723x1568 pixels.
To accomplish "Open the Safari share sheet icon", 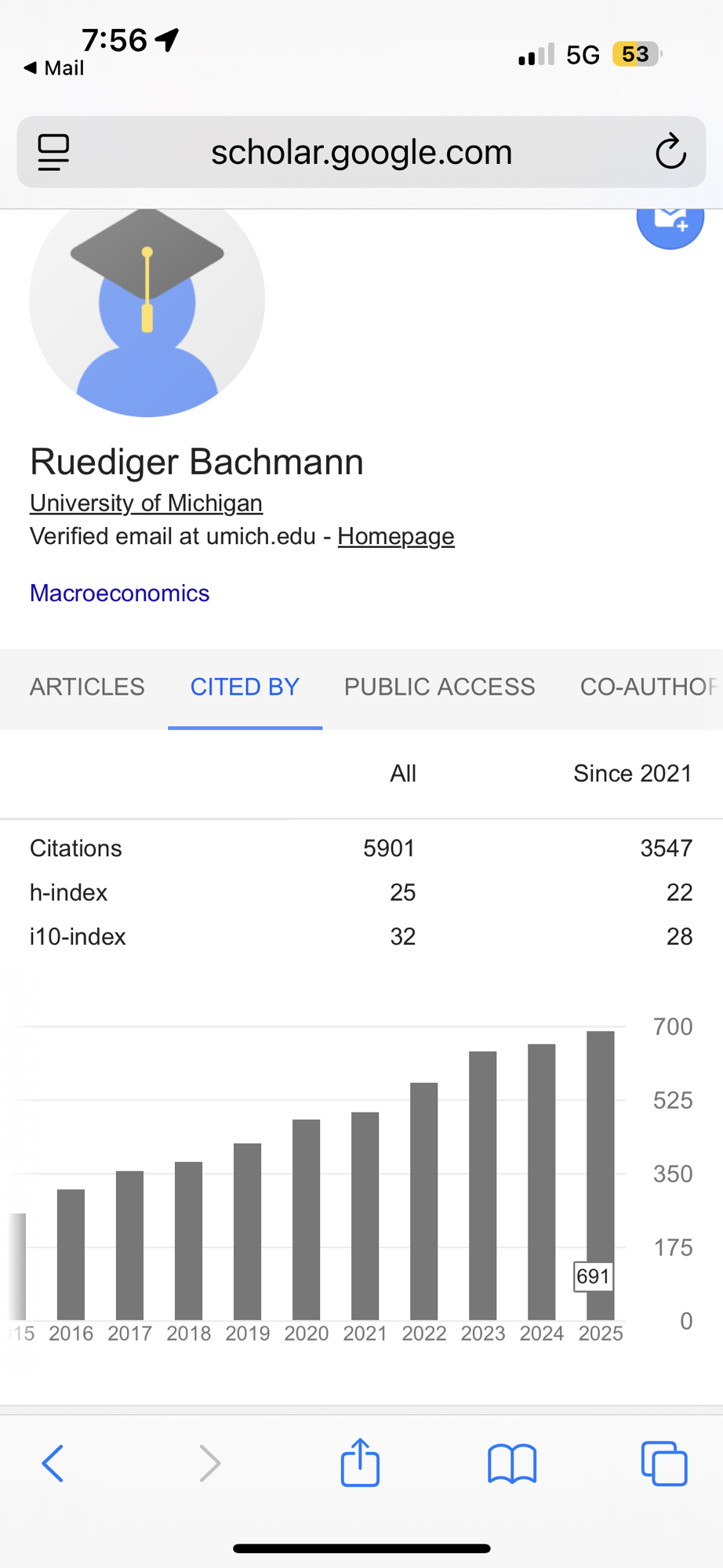I will (360, 1462).
